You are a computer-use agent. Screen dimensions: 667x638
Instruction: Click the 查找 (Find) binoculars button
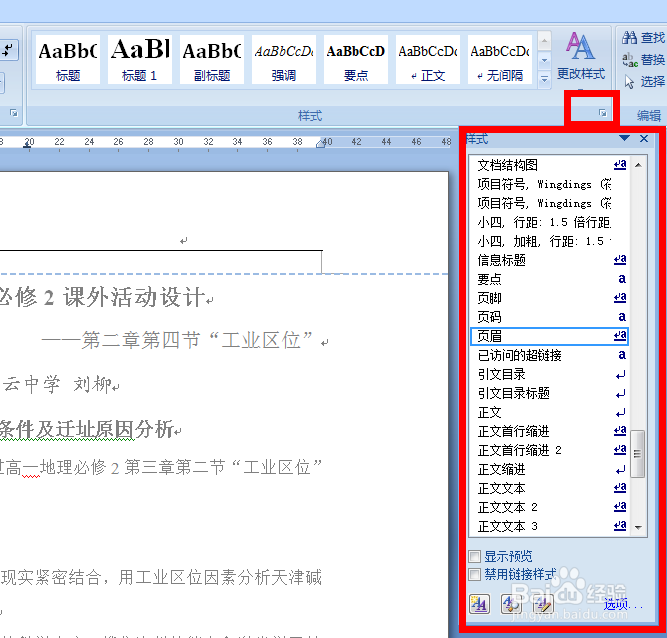[x=643, y=38]
